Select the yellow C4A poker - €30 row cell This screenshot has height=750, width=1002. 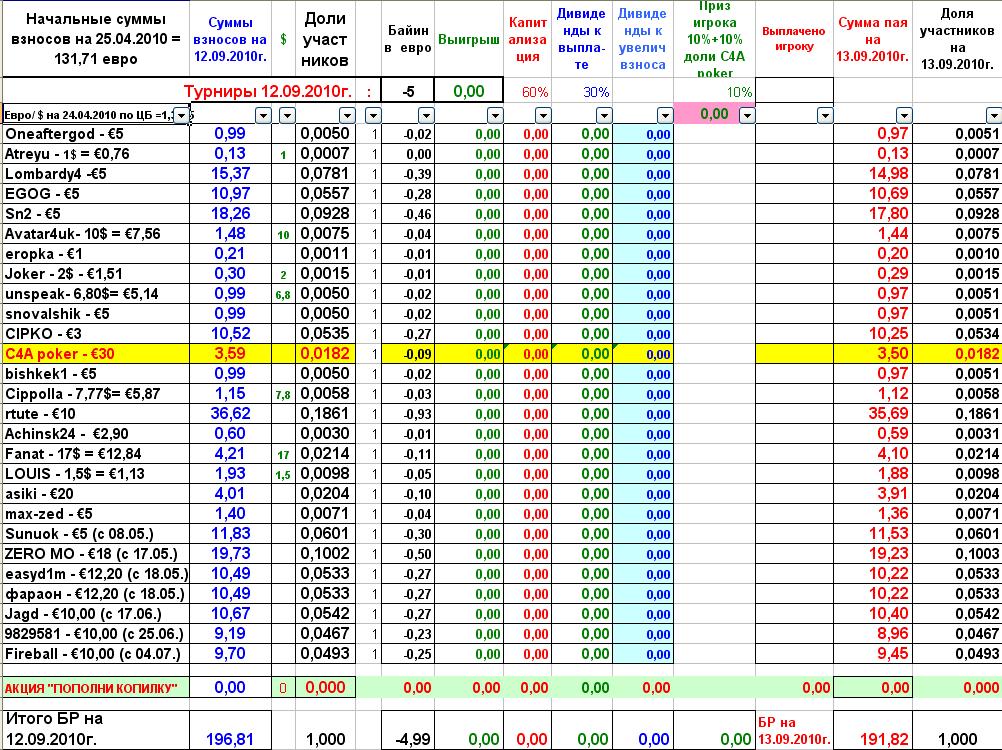(96, 354)
